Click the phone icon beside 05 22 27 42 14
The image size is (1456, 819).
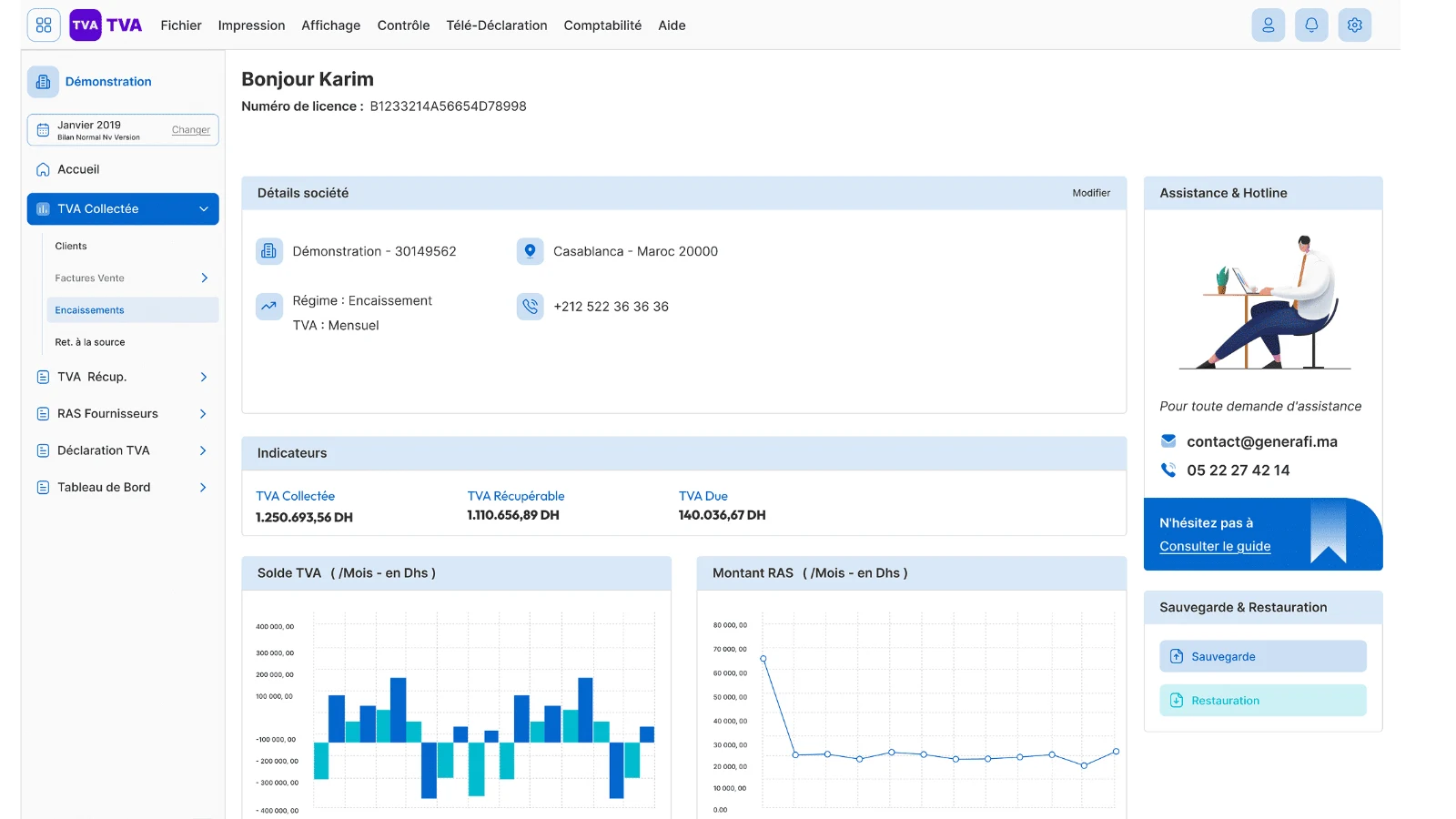tap(1168, 470)
